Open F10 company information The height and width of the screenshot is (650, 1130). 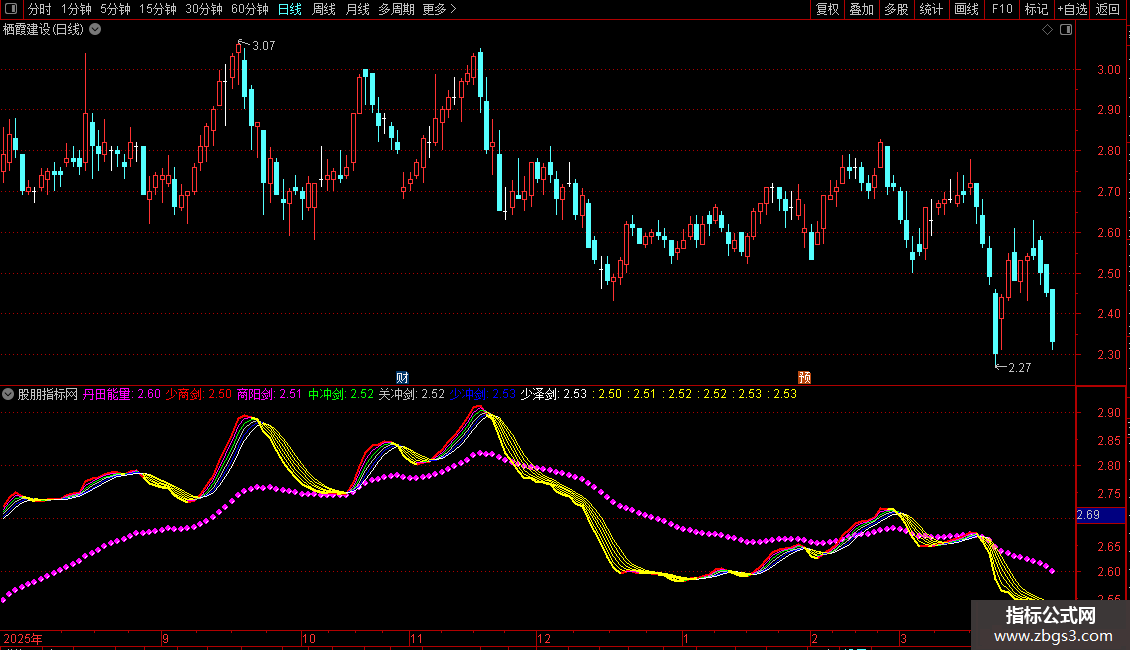(1001, 10)
